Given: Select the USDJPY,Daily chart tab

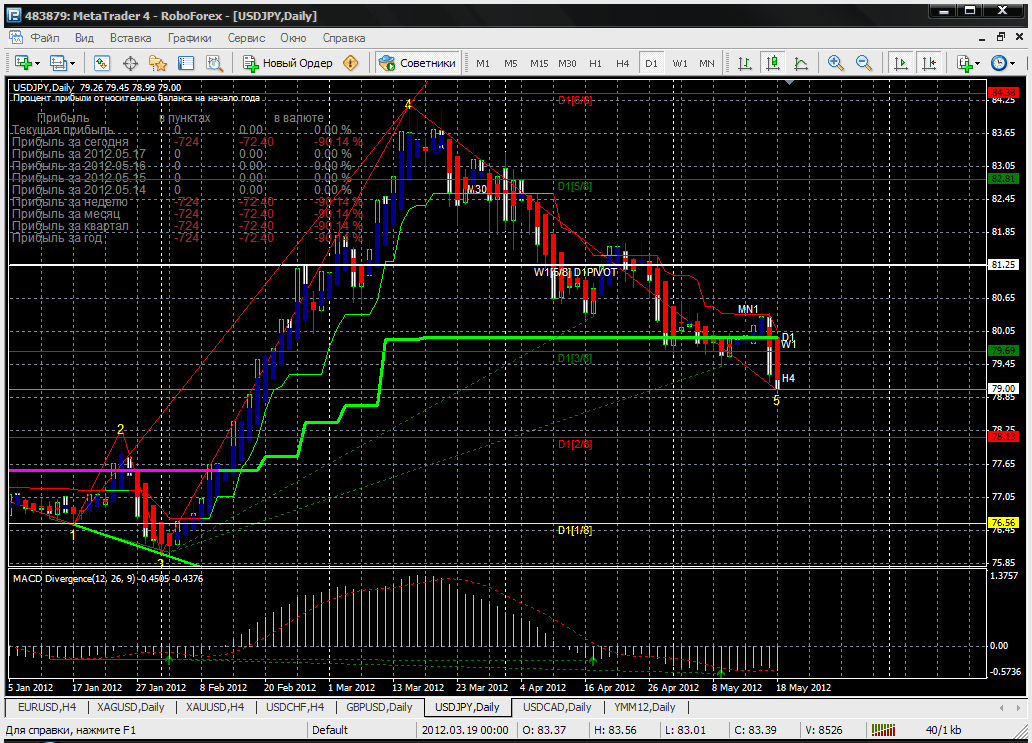Looking at the screenshot, I should (x=467, y=707).
